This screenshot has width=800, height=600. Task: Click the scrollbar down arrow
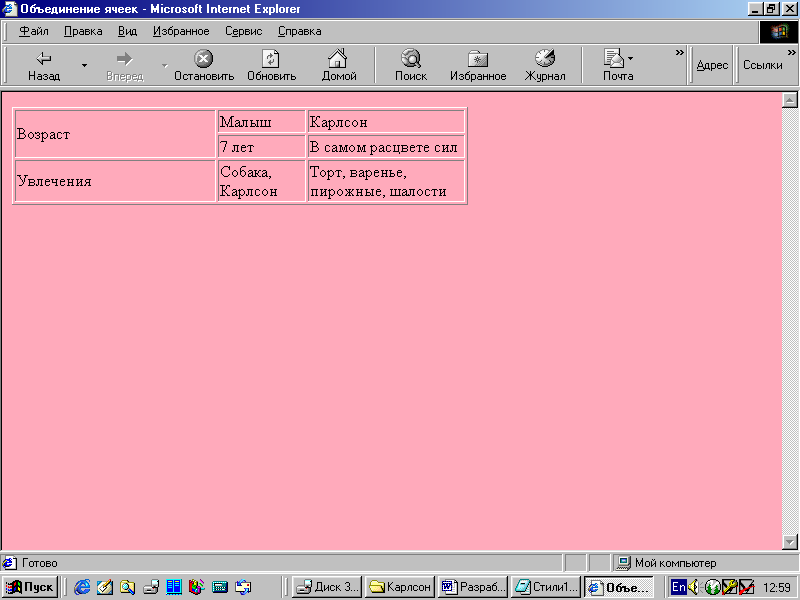click(789, 542)
